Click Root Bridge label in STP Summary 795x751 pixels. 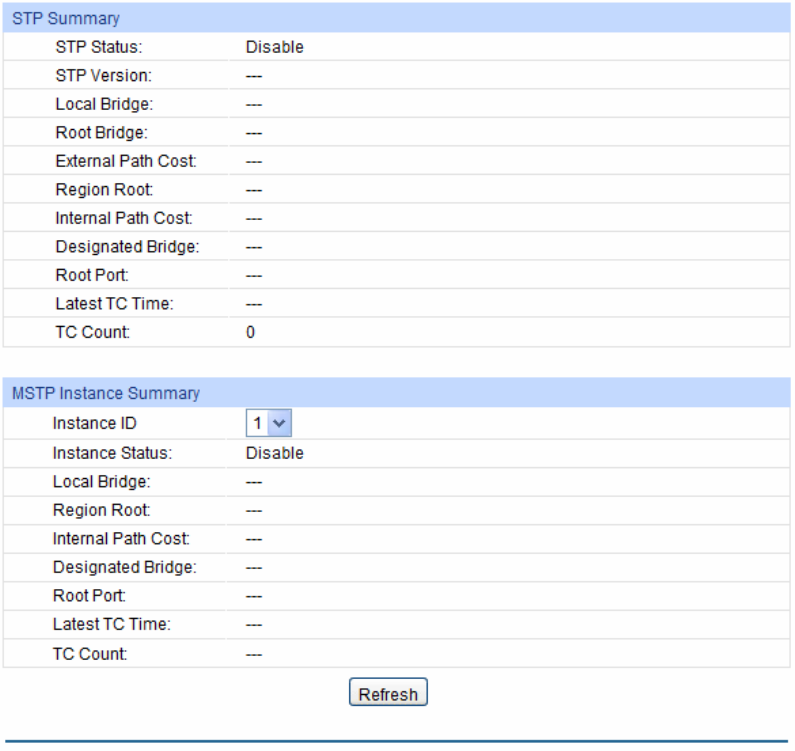pos(101,132)
